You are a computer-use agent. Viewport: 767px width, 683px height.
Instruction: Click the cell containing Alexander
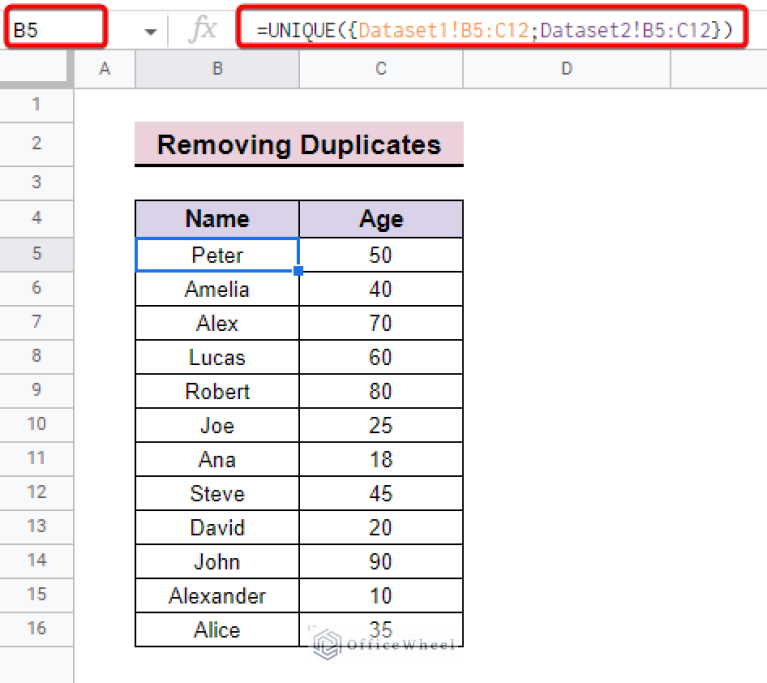pos(217,596)
